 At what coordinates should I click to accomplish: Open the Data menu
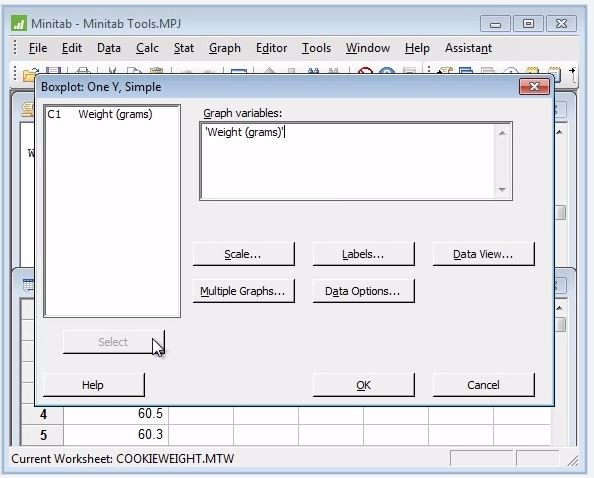(x=109, y=48)
